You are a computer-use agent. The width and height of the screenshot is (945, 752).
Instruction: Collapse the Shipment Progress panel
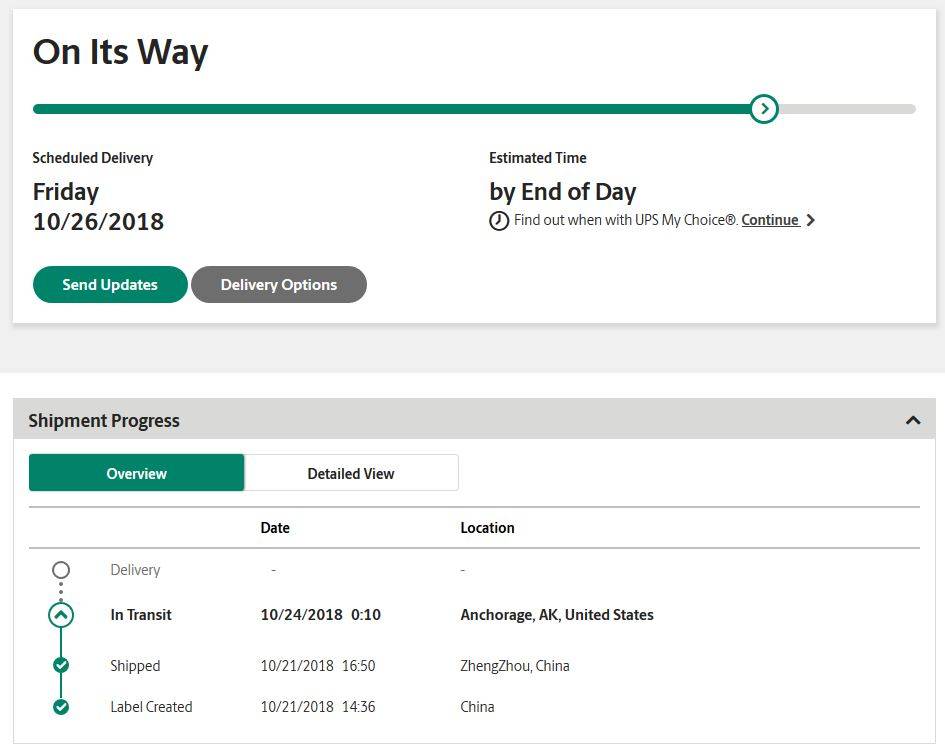coord(913,420)
